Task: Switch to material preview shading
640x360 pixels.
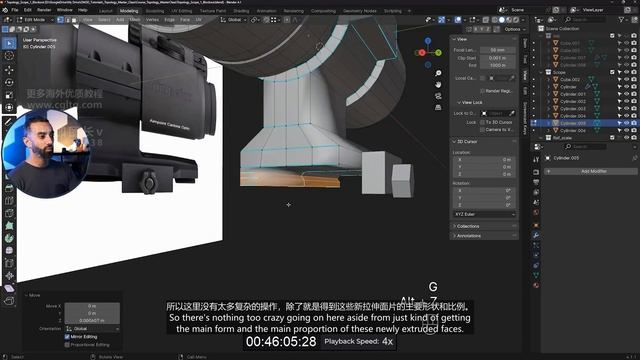Action: pyautogui.click(x=509, y=20)
